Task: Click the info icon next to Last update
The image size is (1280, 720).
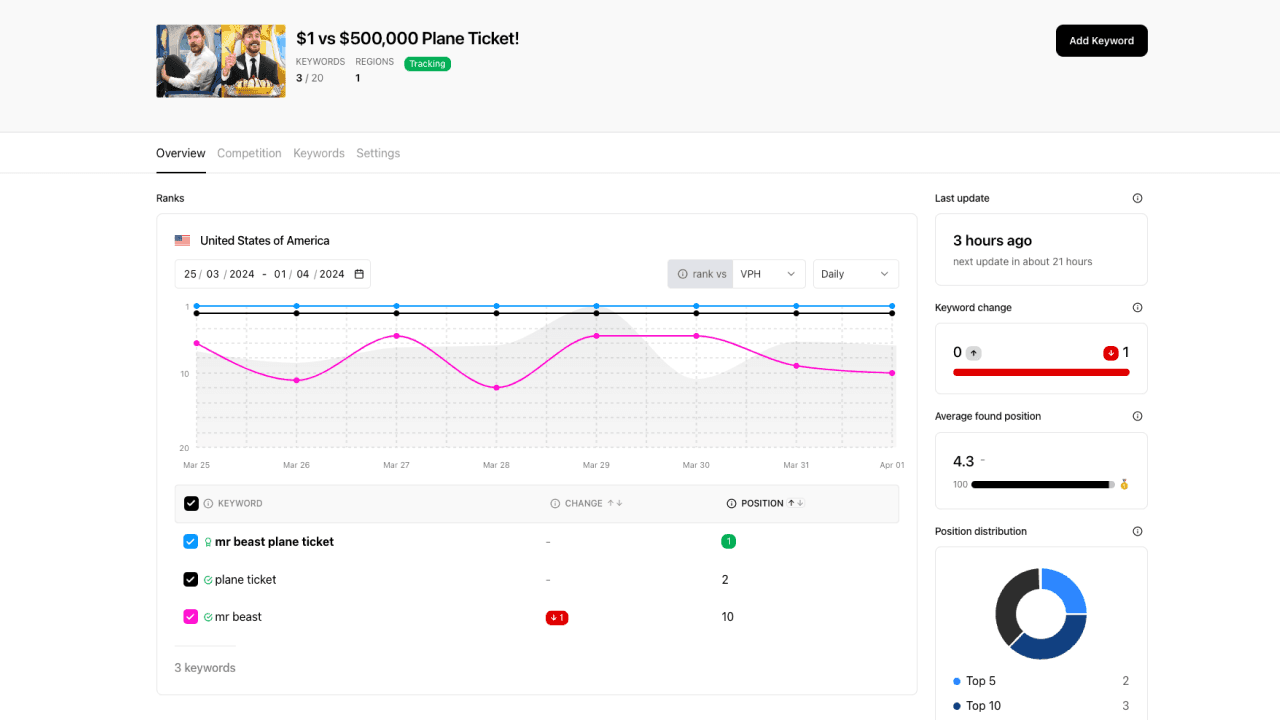Action: [1137, 198]
